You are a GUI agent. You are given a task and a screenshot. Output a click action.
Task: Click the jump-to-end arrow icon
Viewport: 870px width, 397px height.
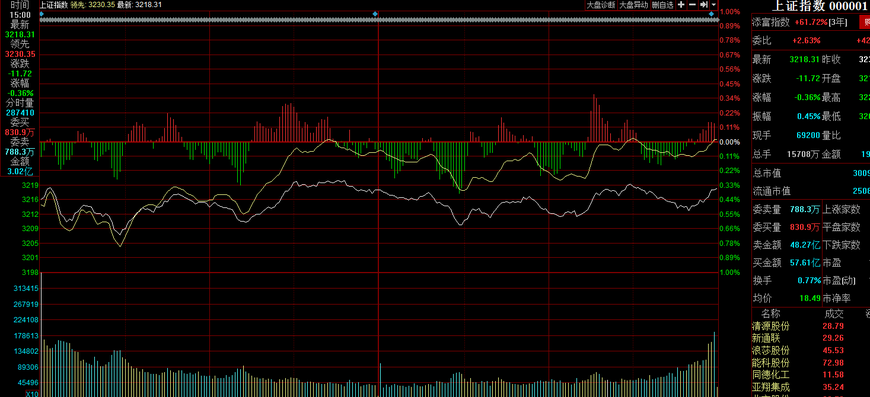point(704,5)
